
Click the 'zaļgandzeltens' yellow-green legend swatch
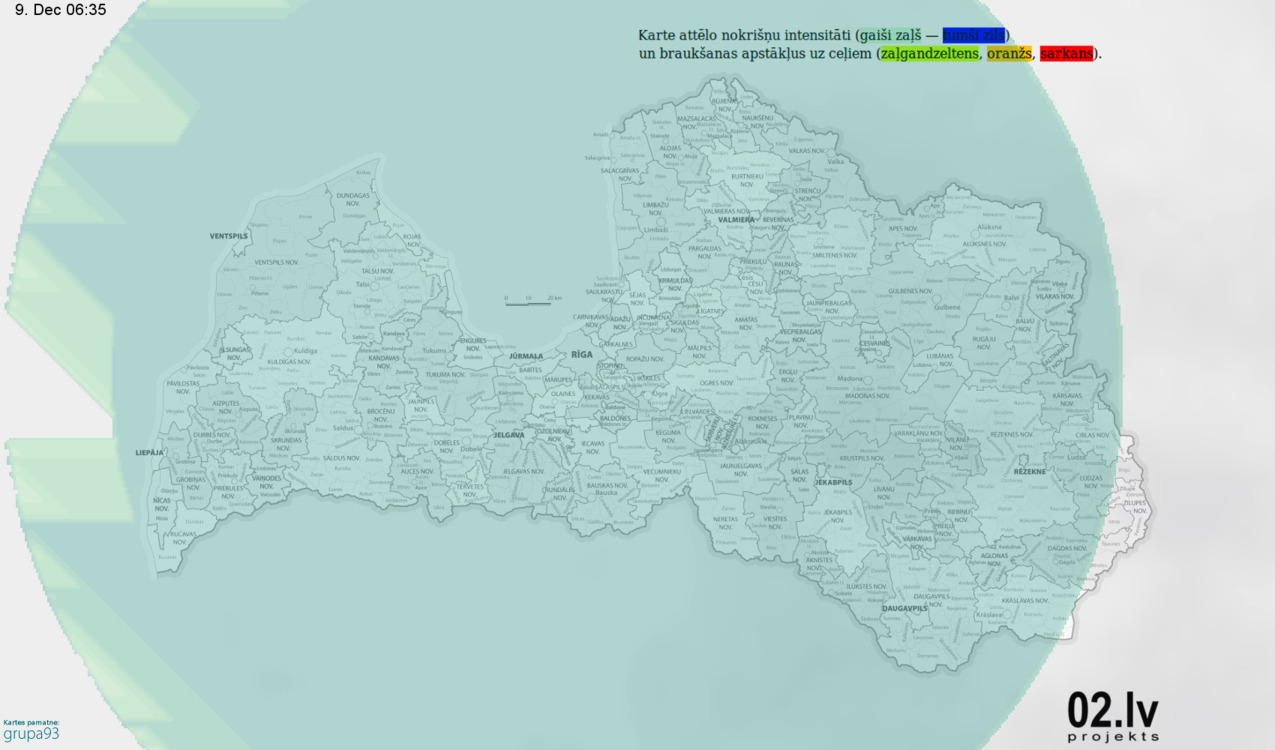pos(929,54)
